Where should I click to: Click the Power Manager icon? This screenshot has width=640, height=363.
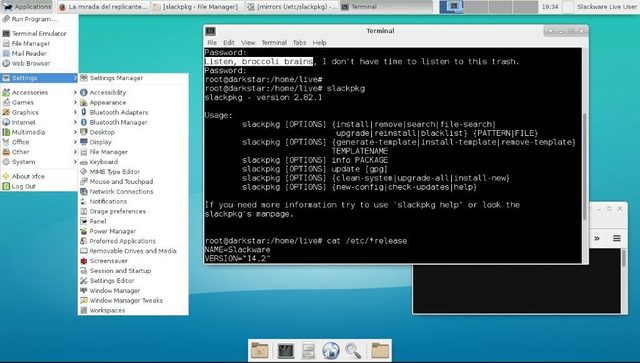click(84, 231)
